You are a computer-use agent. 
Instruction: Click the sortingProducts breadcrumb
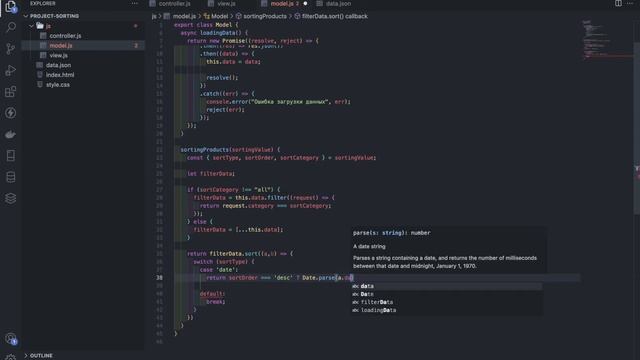coord(265,16)
